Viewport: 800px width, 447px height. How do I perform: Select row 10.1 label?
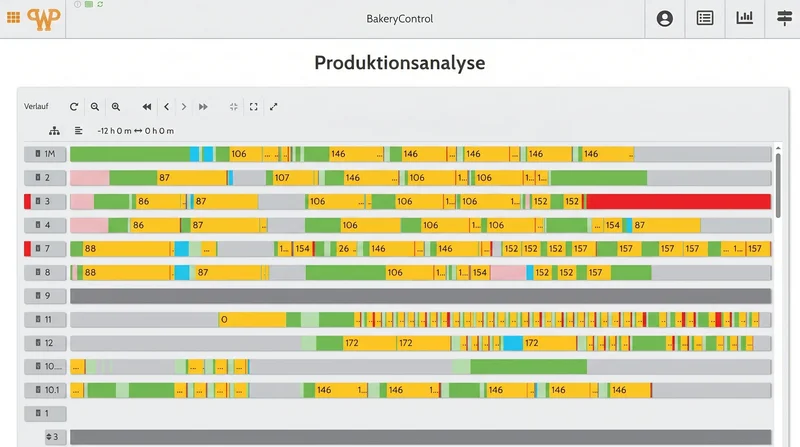pyautogui.click(x=45, y=390)
